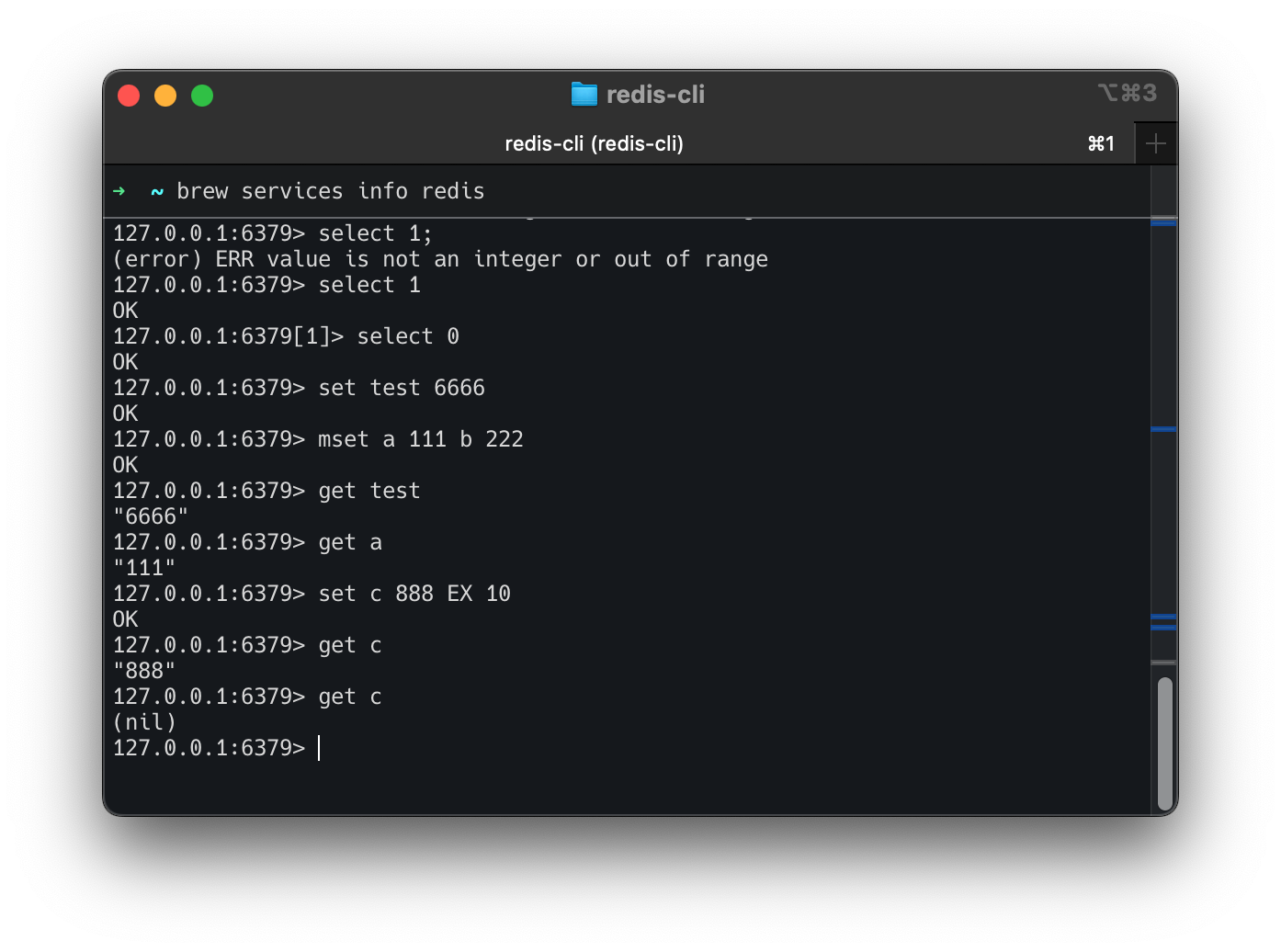Select the redis-cli (redis-cli) tab
Screen dimensions: 1281x952
click(594, 143)
